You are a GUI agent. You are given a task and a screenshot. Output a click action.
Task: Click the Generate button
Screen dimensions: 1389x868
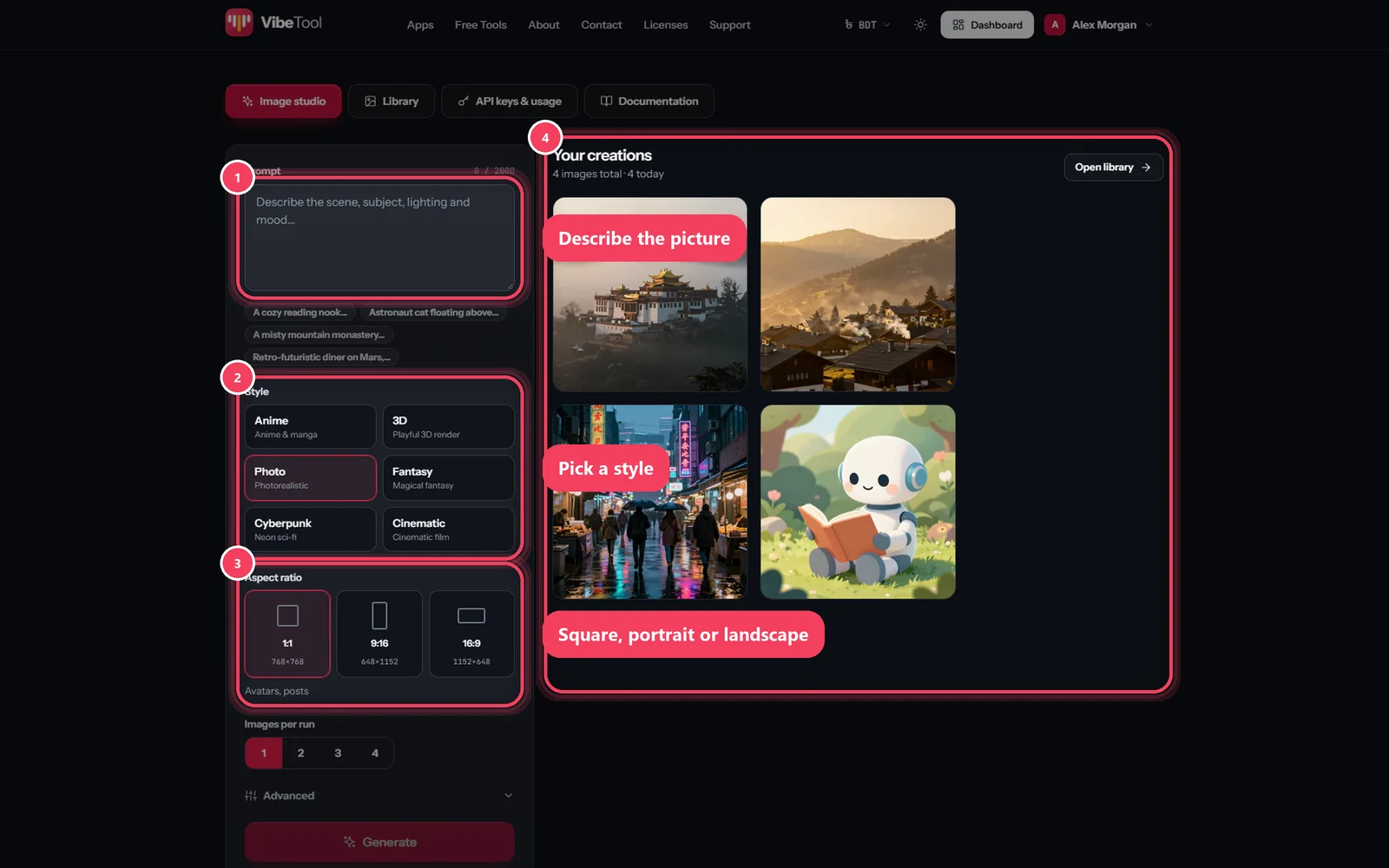click(379, 842)
